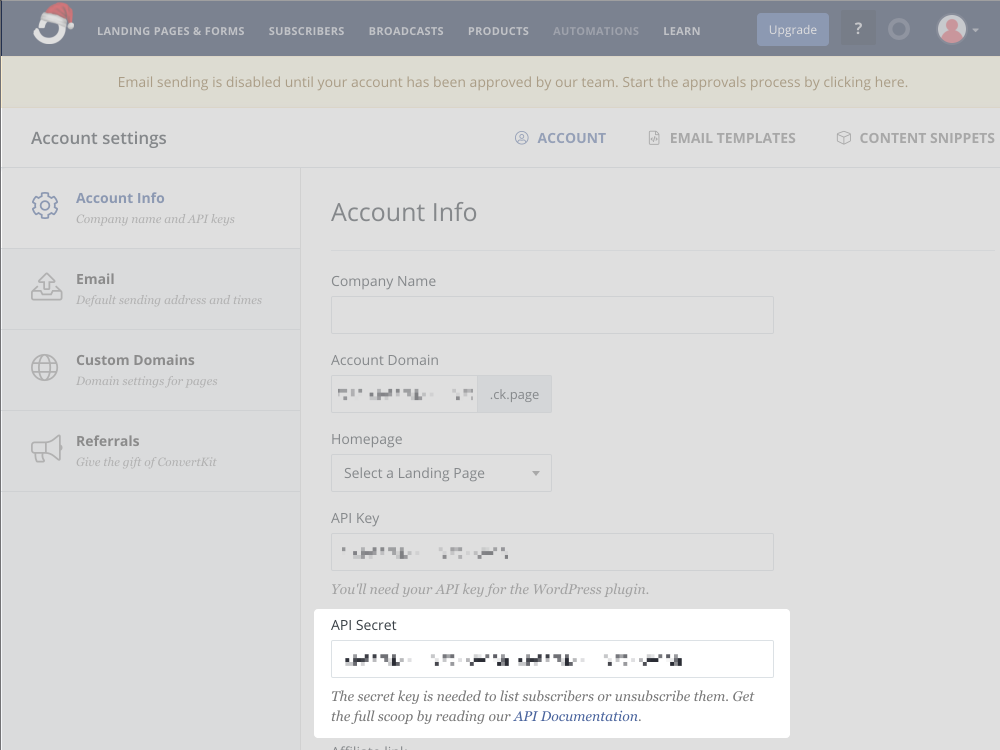Click the megaphone icon beside Referrals

[45, 450]
